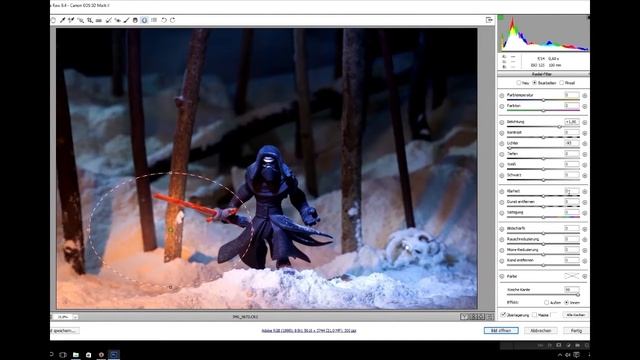Increase Sättigung with plus button
The width and height of the screenshot is (640, 360).
click(584, 213)
